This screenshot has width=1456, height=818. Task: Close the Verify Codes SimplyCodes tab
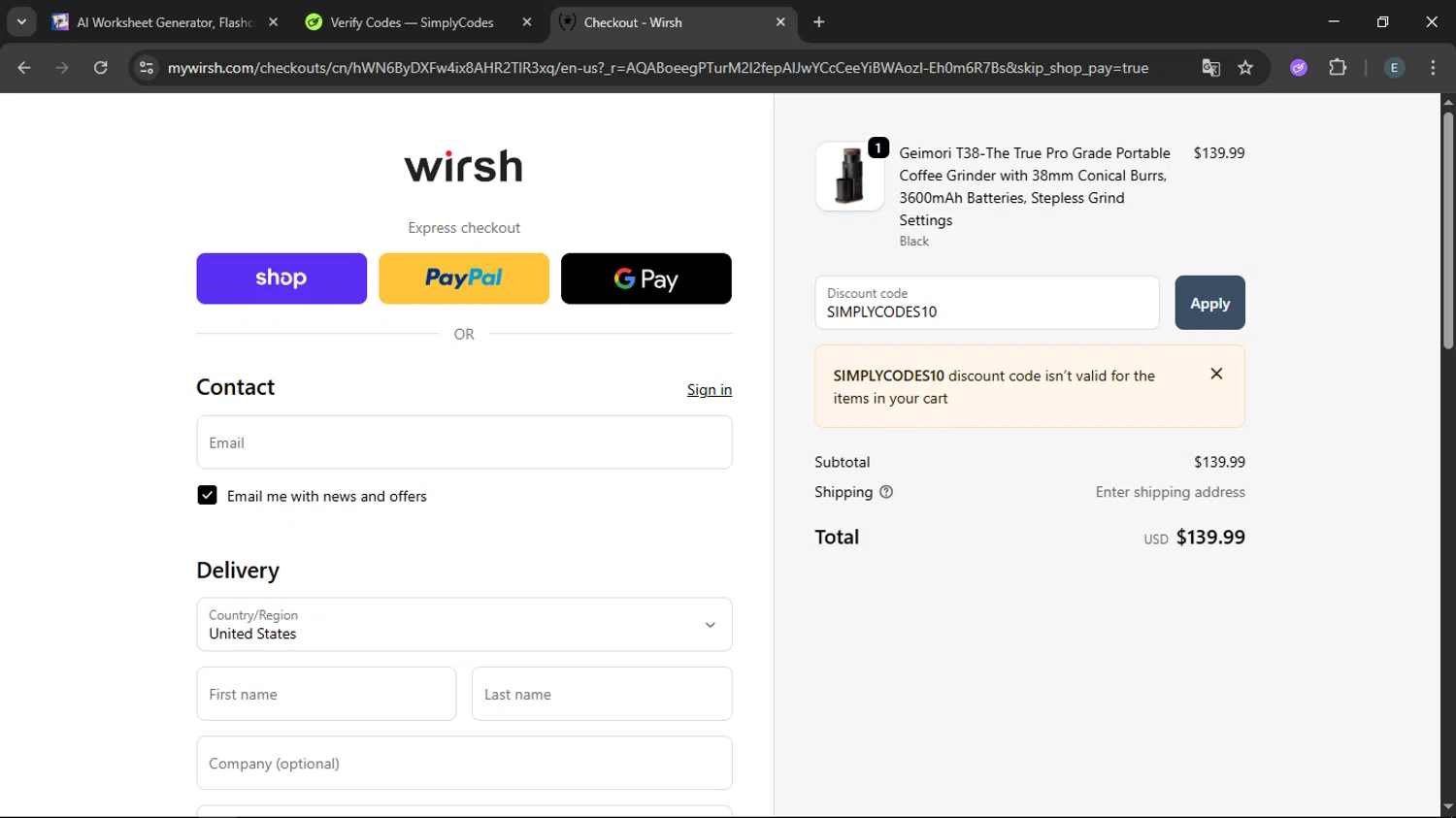click(x=527, y=22)
